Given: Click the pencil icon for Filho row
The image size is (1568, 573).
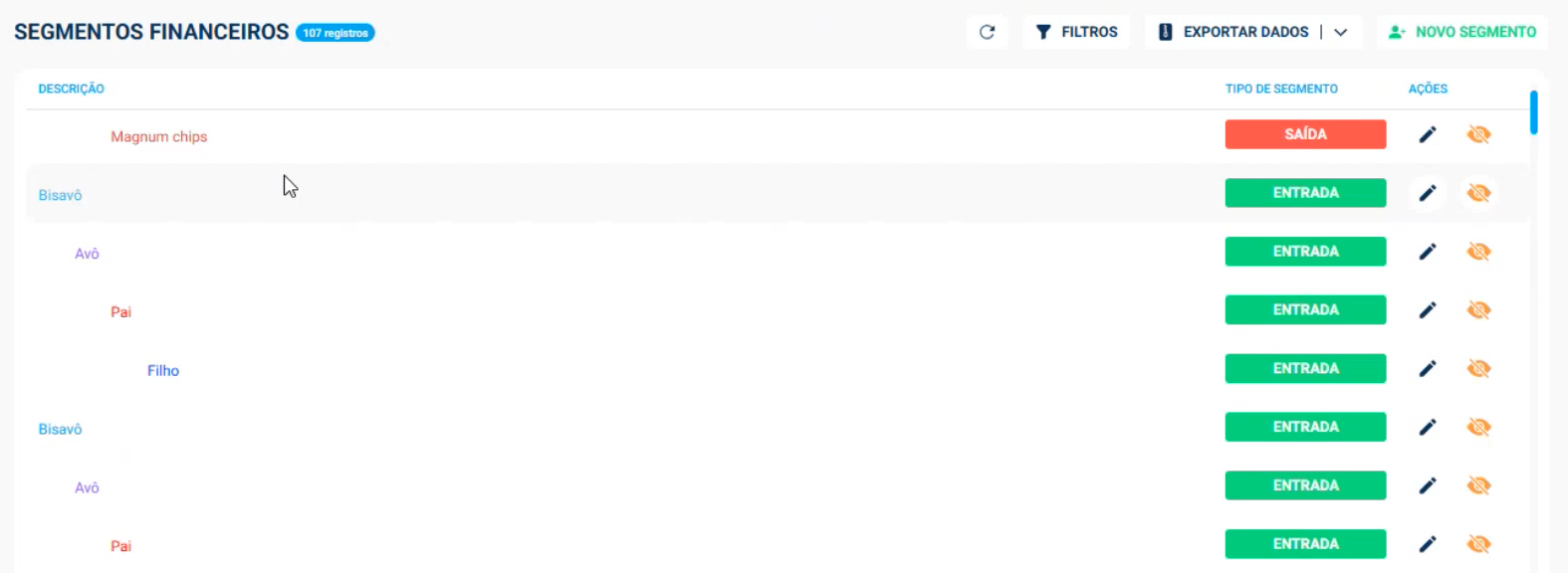Looking at the screenshot, I should (x=1428, y=369).
